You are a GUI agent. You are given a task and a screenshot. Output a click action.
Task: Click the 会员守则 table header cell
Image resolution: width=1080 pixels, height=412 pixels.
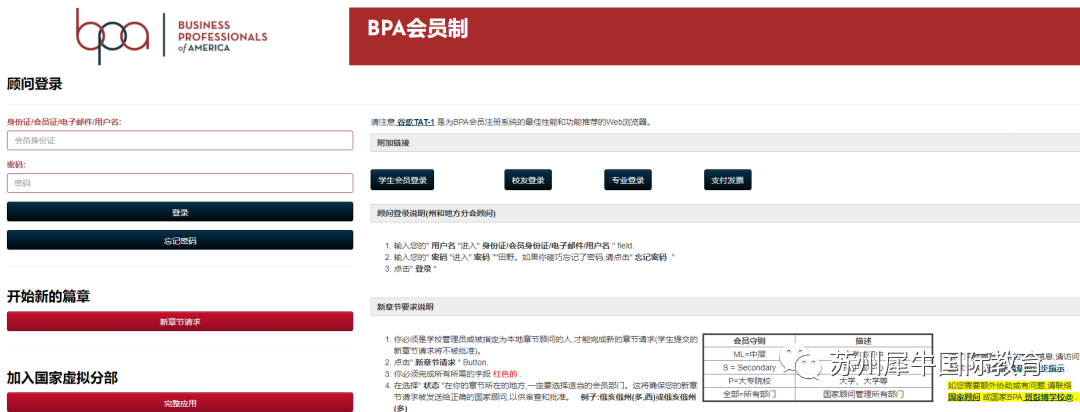coord(749,340)
